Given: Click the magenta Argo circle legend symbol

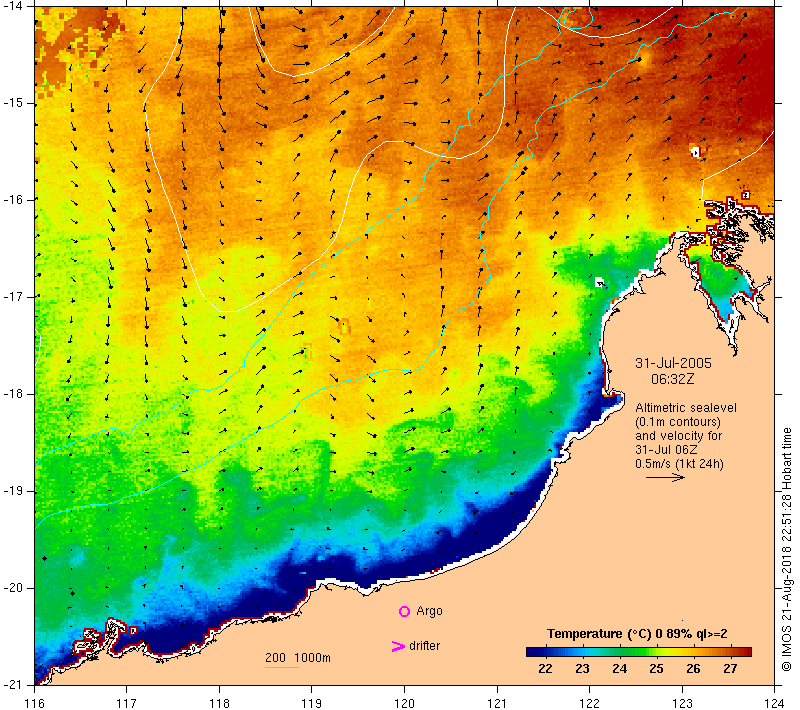Looking at the screenshot, I should click(x=404, y=611).
